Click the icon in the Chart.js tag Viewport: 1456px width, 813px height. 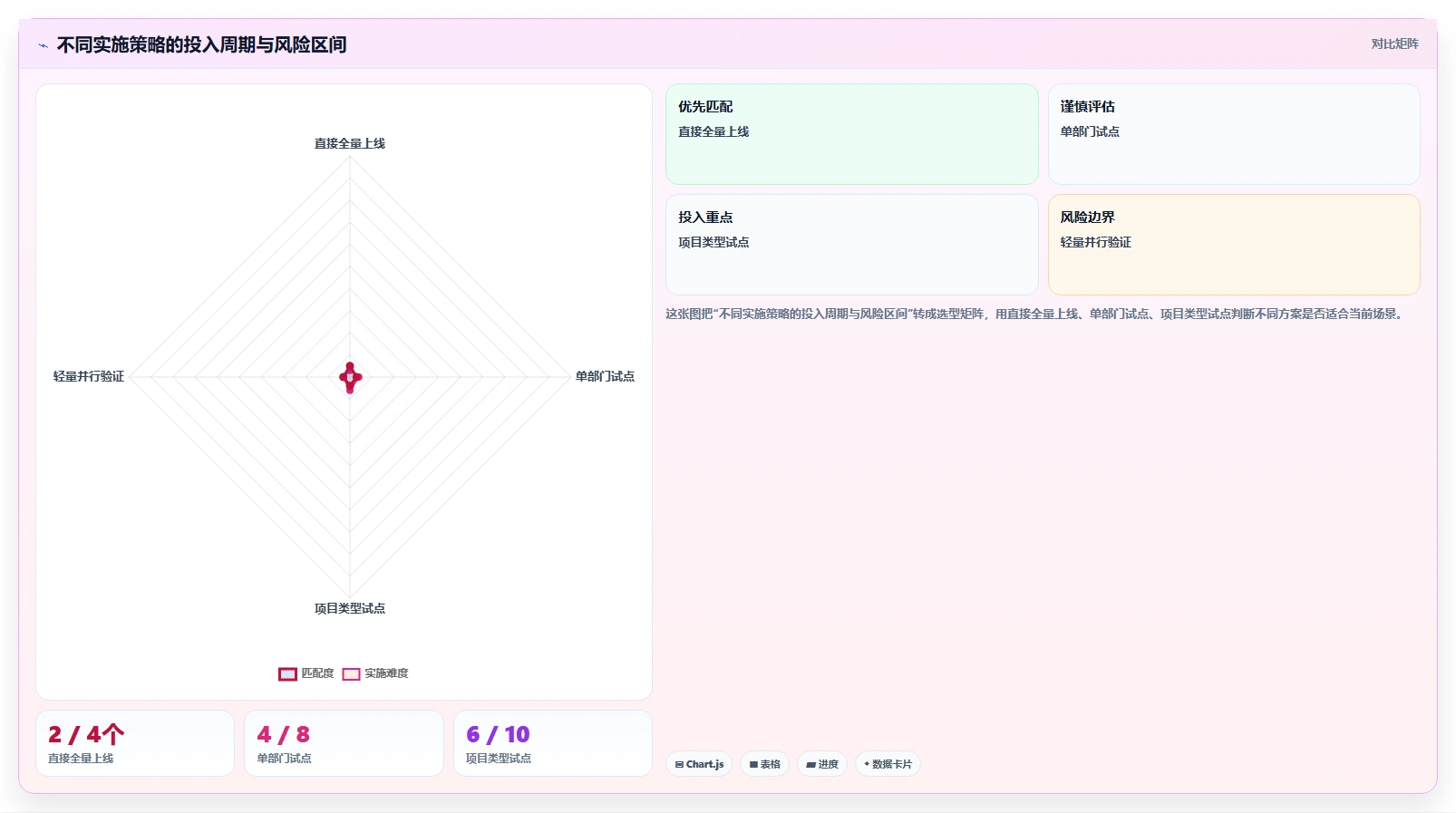(x=679, y=764)
